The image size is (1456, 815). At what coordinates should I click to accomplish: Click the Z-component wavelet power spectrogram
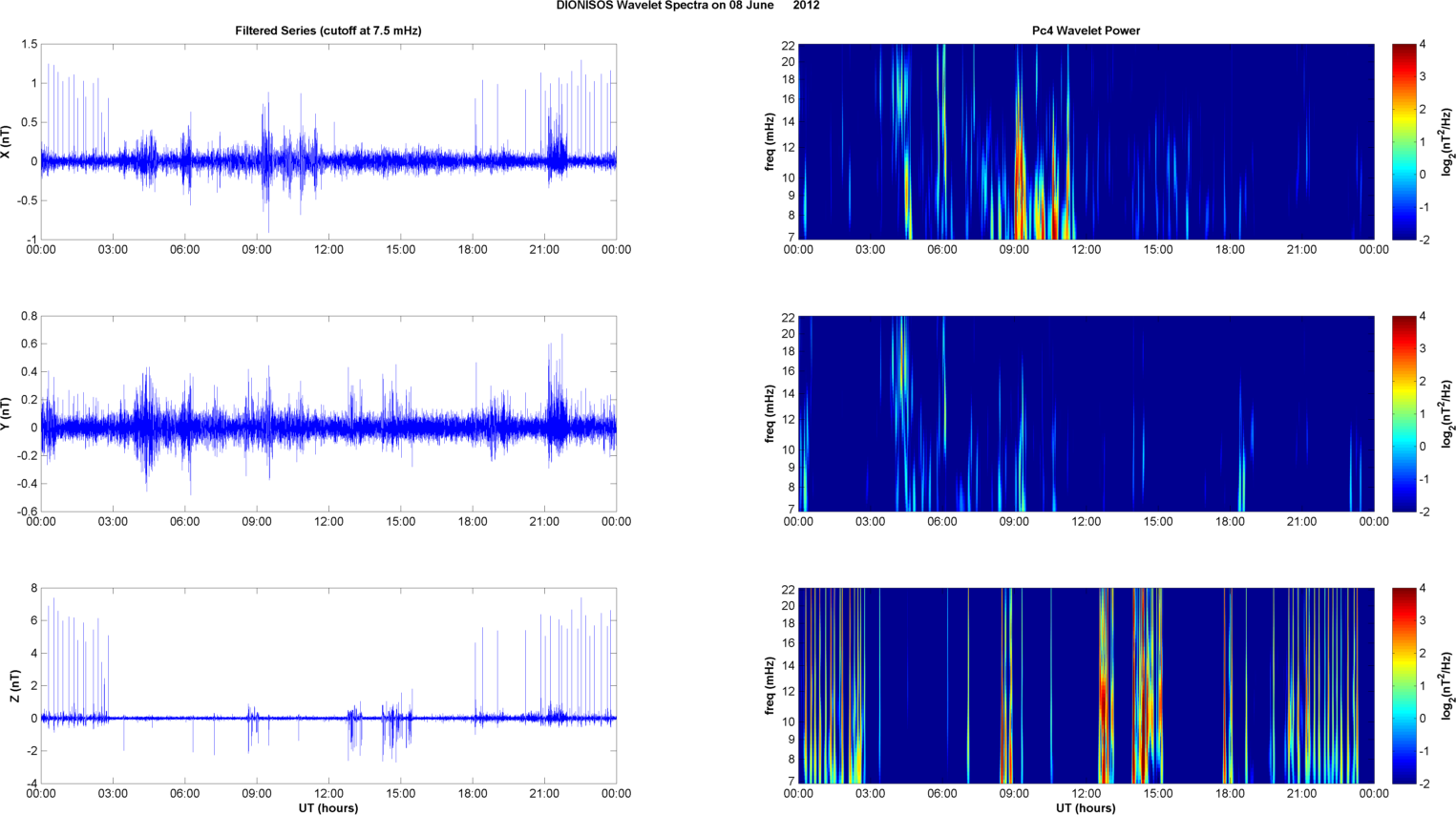click(1086, 685)
